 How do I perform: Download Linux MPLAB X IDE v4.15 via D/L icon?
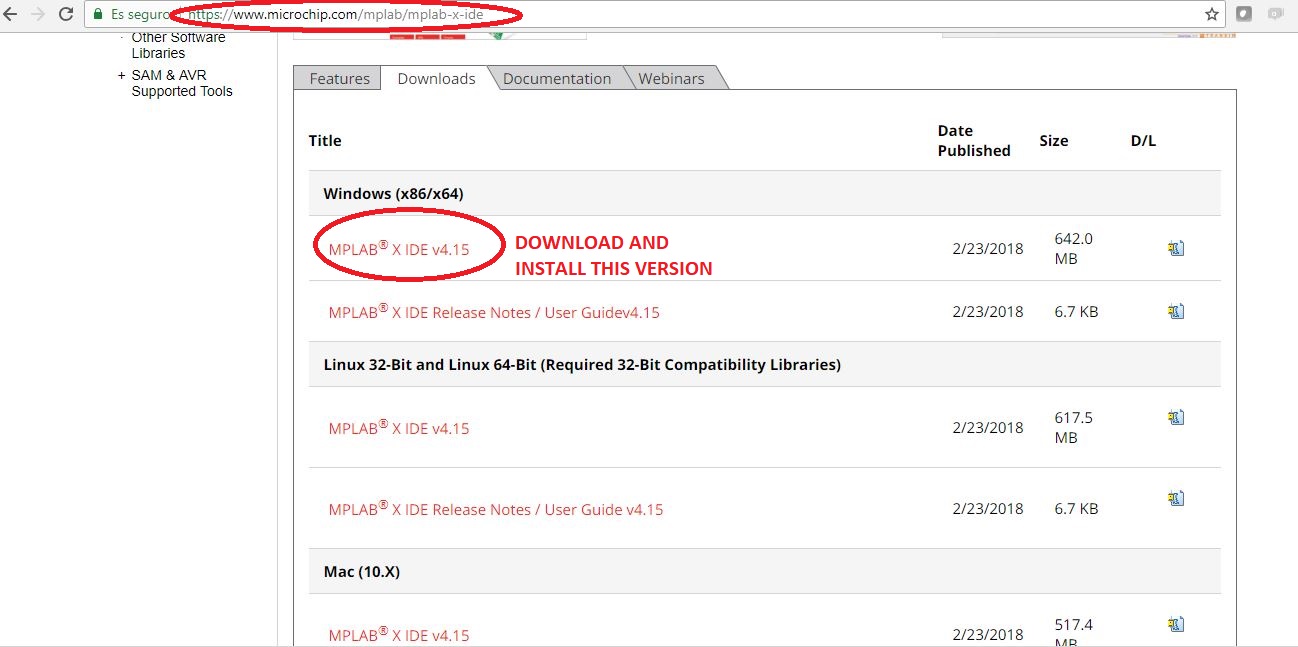tap(1176, 417)
